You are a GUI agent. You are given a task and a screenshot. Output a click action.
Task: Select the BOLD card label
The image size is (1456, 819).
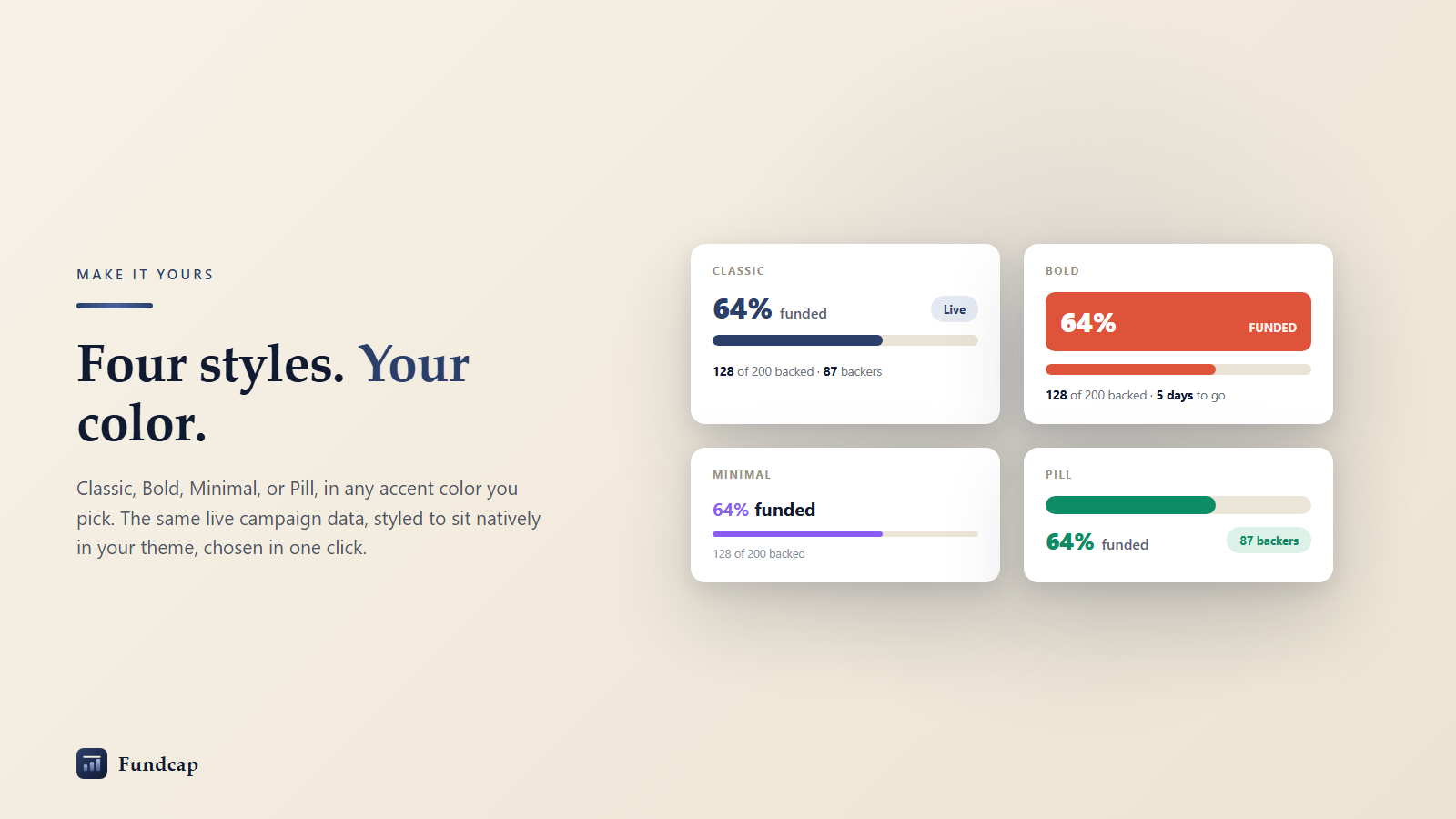(x=1062, y=271)
